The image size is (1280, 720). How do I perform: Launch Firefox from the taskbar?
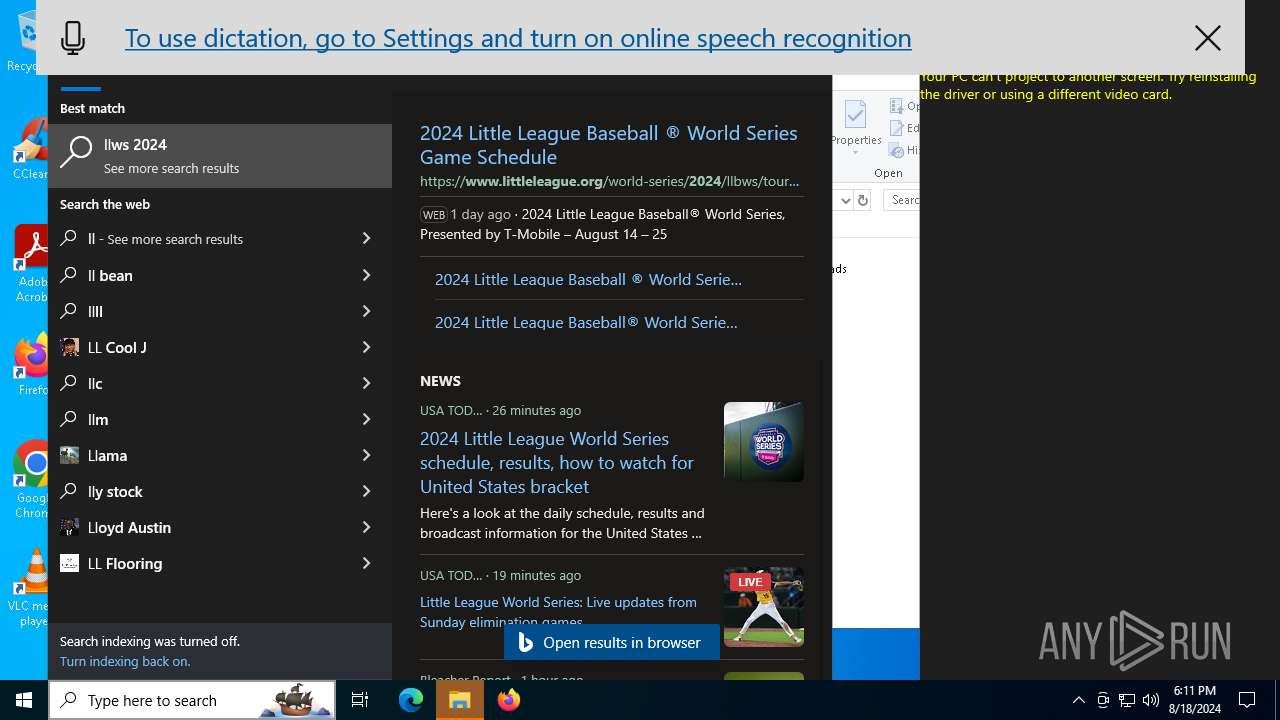[509, 700]
